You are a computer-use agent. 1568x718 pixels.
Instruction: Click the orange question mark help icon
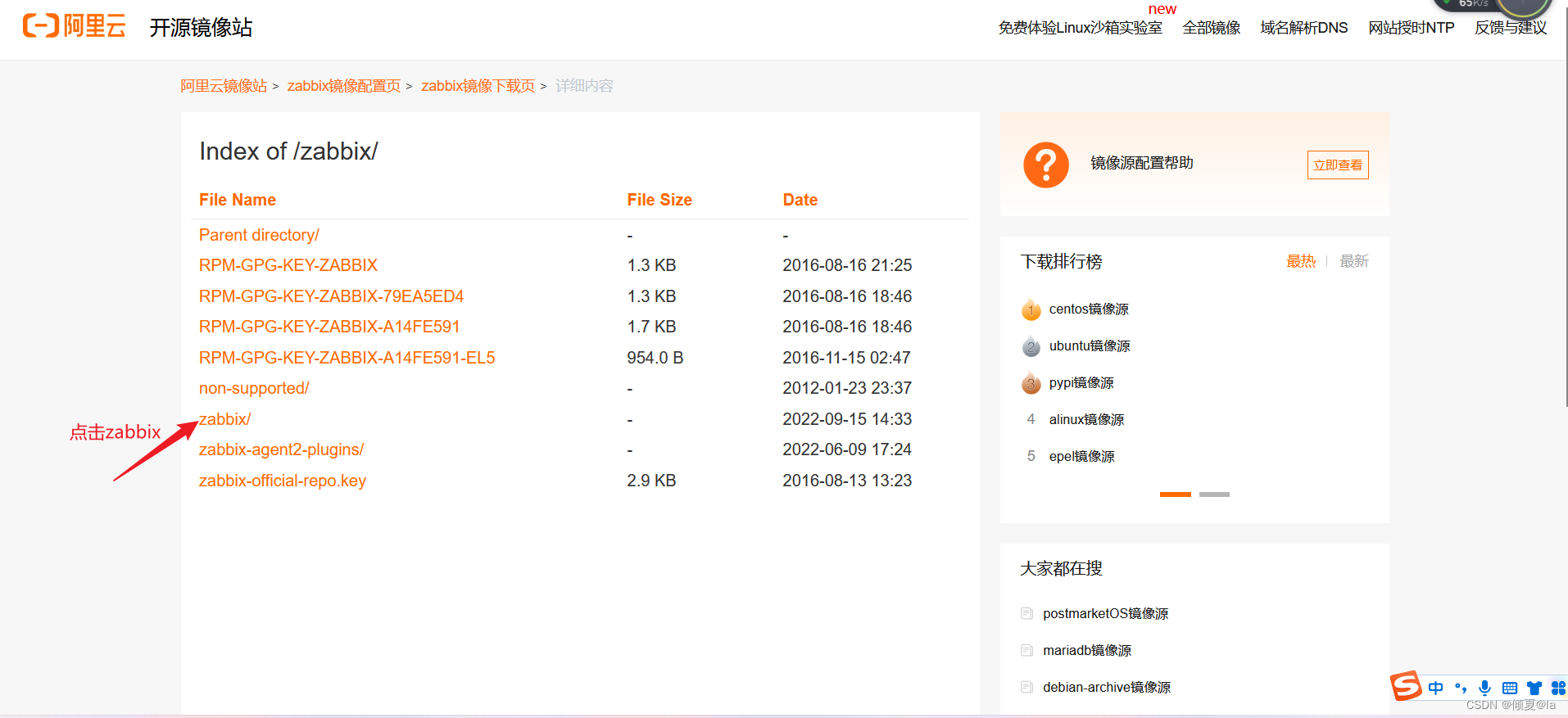click(1046, 165)
